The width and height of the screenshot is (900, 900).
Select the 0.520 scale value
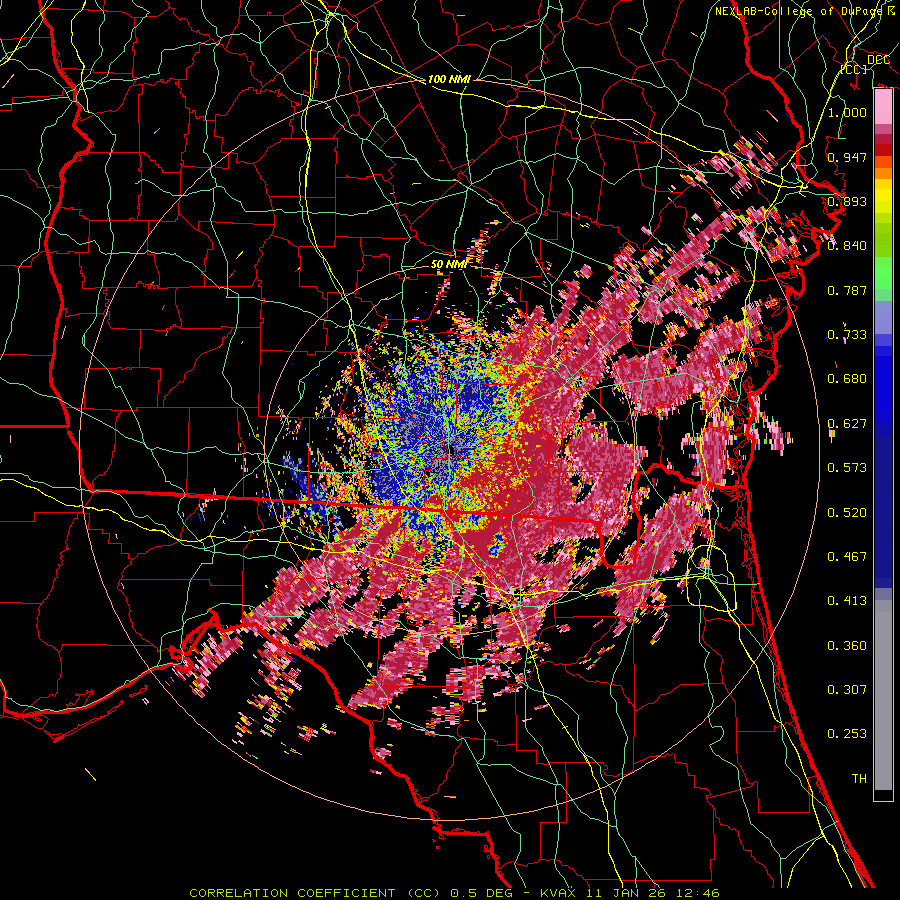click(847, 513)
